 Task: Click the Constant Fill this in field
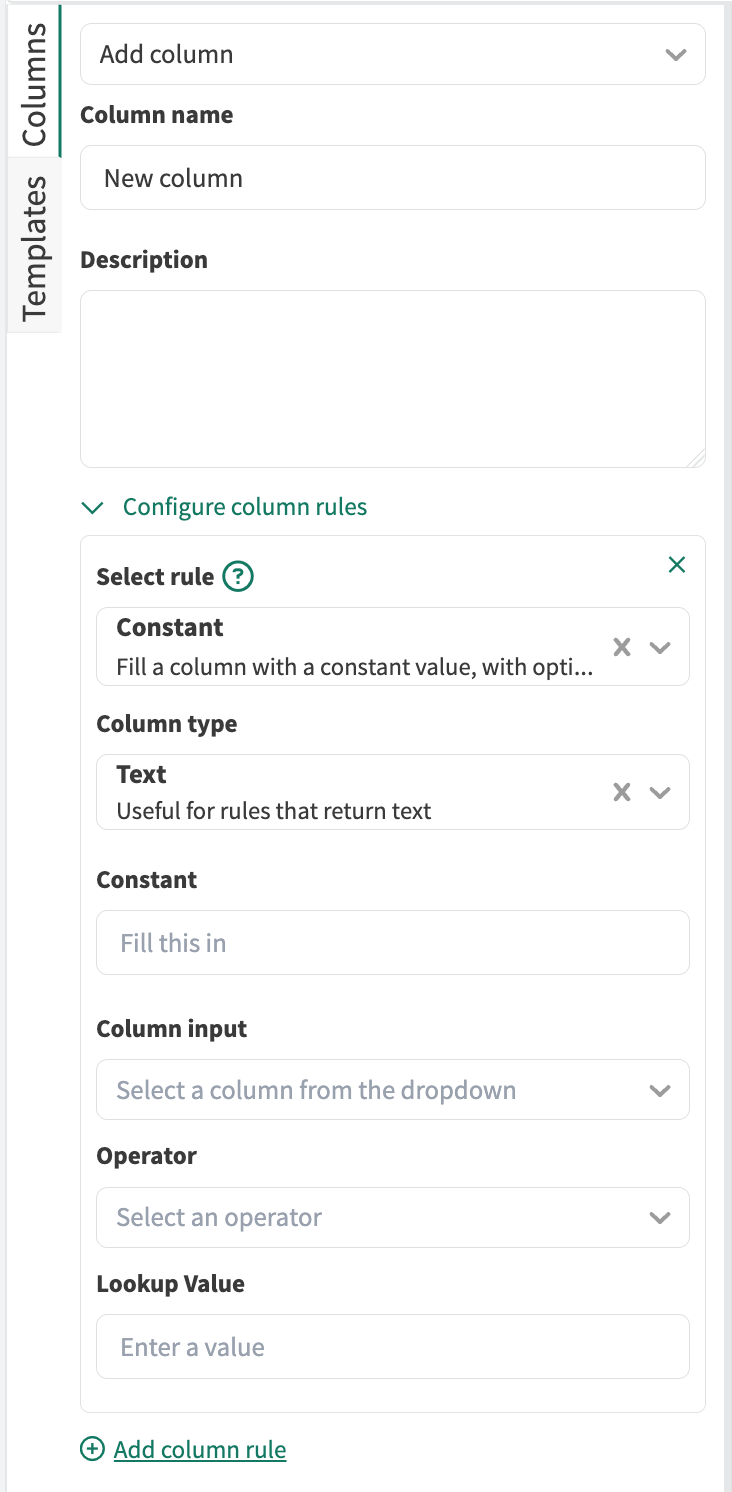tap(393, 942)
